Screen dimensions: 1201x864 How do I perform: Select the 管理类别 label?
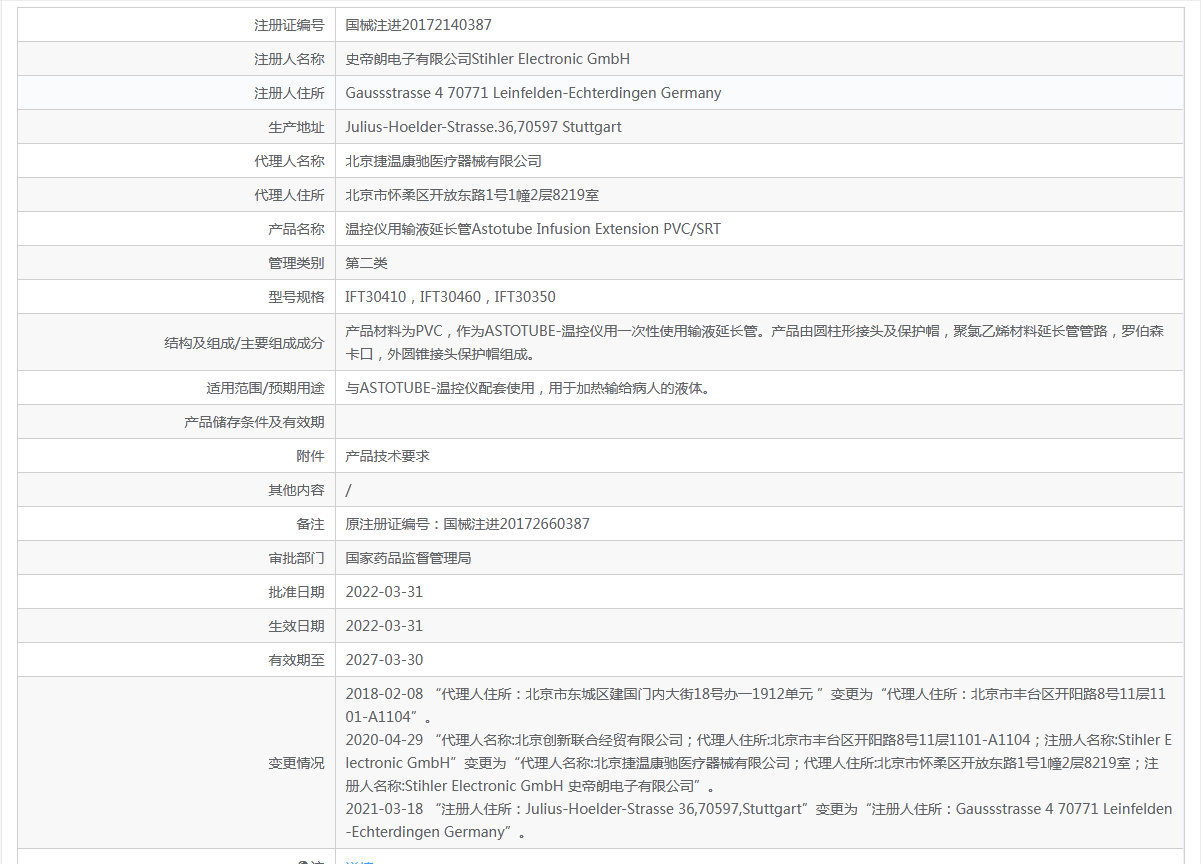coord(296,263)
